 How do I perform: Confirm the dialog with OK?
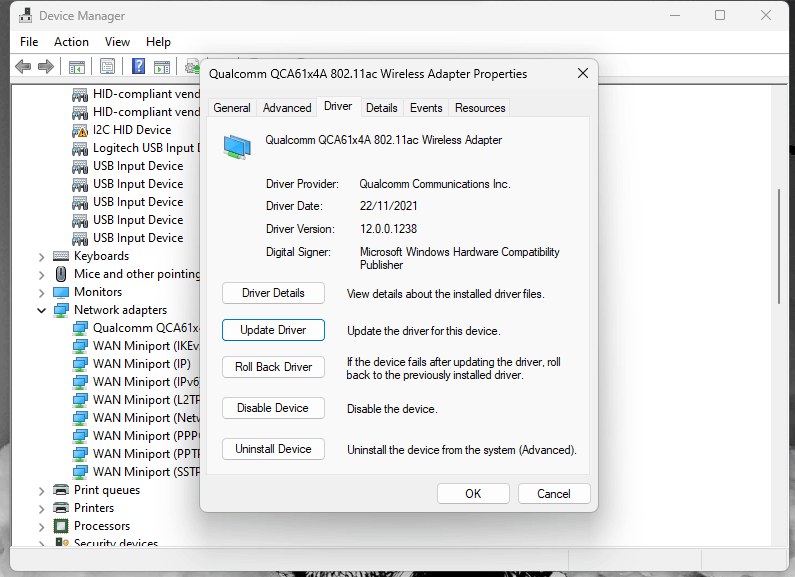pos(473,494)
